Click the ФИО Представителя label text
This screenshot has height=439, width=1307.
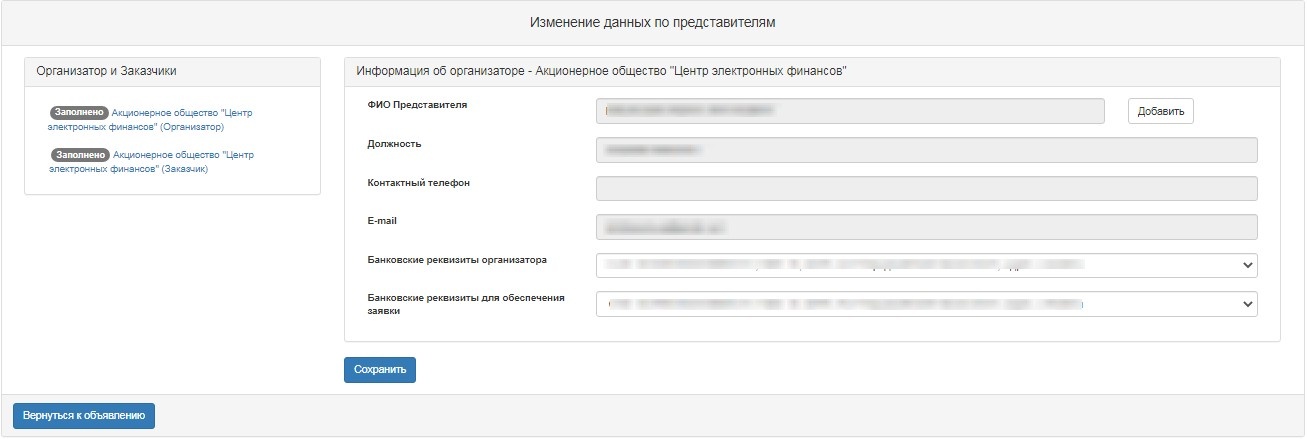(418, 105)
